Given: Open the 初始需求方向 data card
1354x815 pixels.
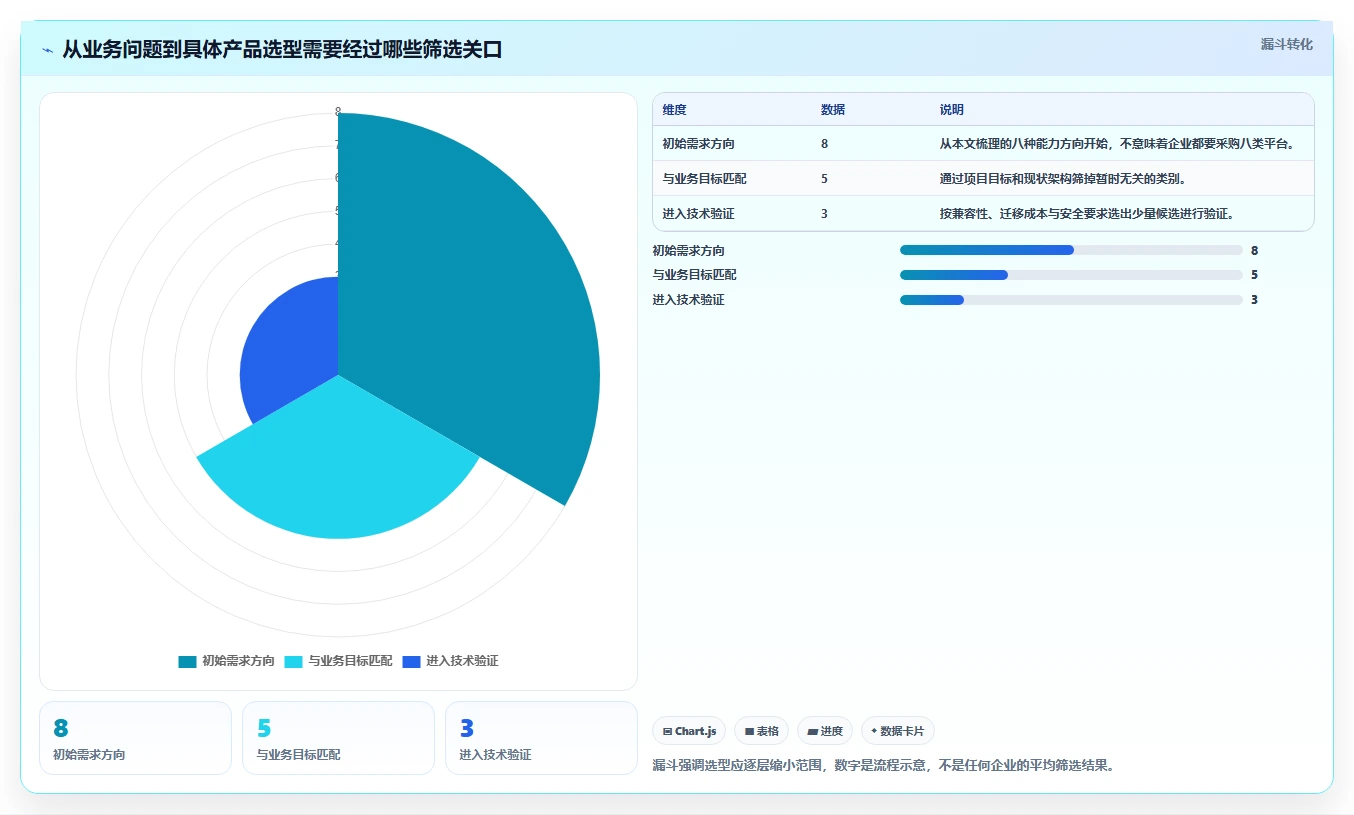Looking at the screenshot, I should [135, 738].
